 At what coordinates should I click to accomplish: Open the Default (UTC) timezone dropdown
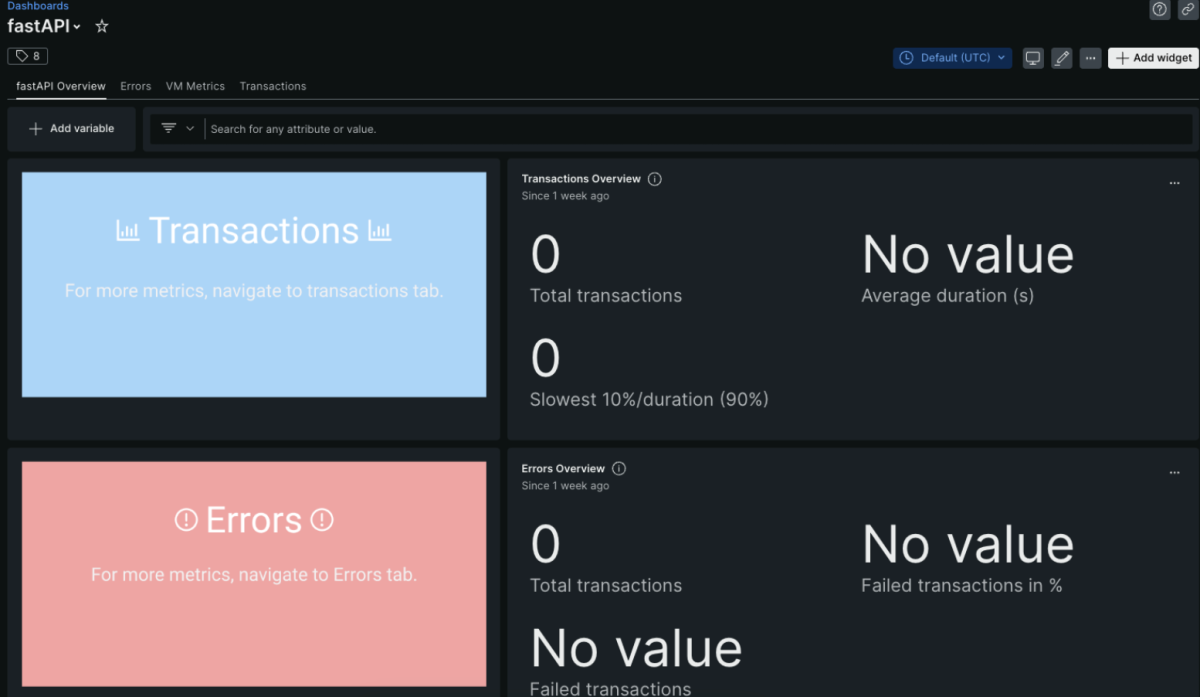point(952,57)
